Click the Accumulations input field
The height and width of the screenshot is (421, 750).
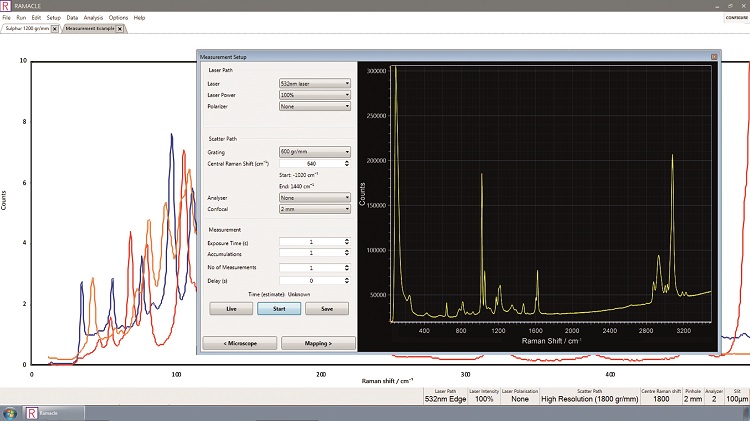311,253
